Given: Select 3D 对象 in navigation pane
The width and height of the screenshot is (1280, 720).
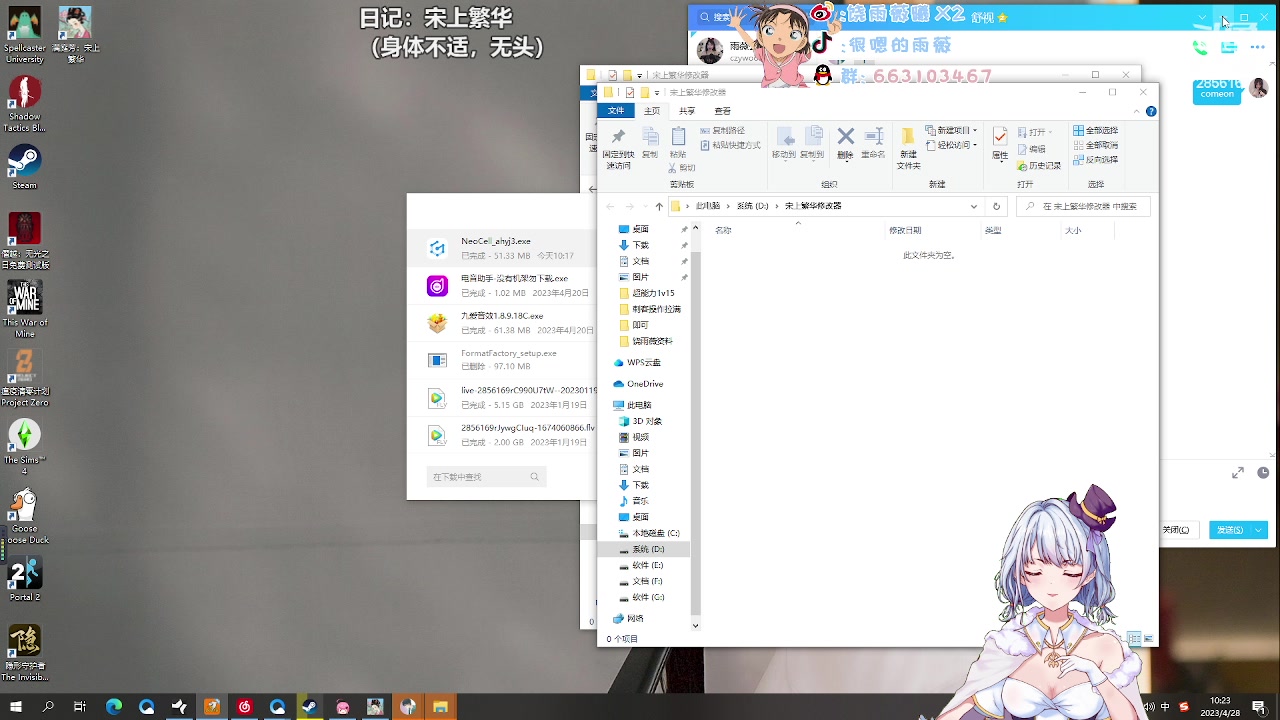Looking at the screenshot, I should click(x=640, y=421).
